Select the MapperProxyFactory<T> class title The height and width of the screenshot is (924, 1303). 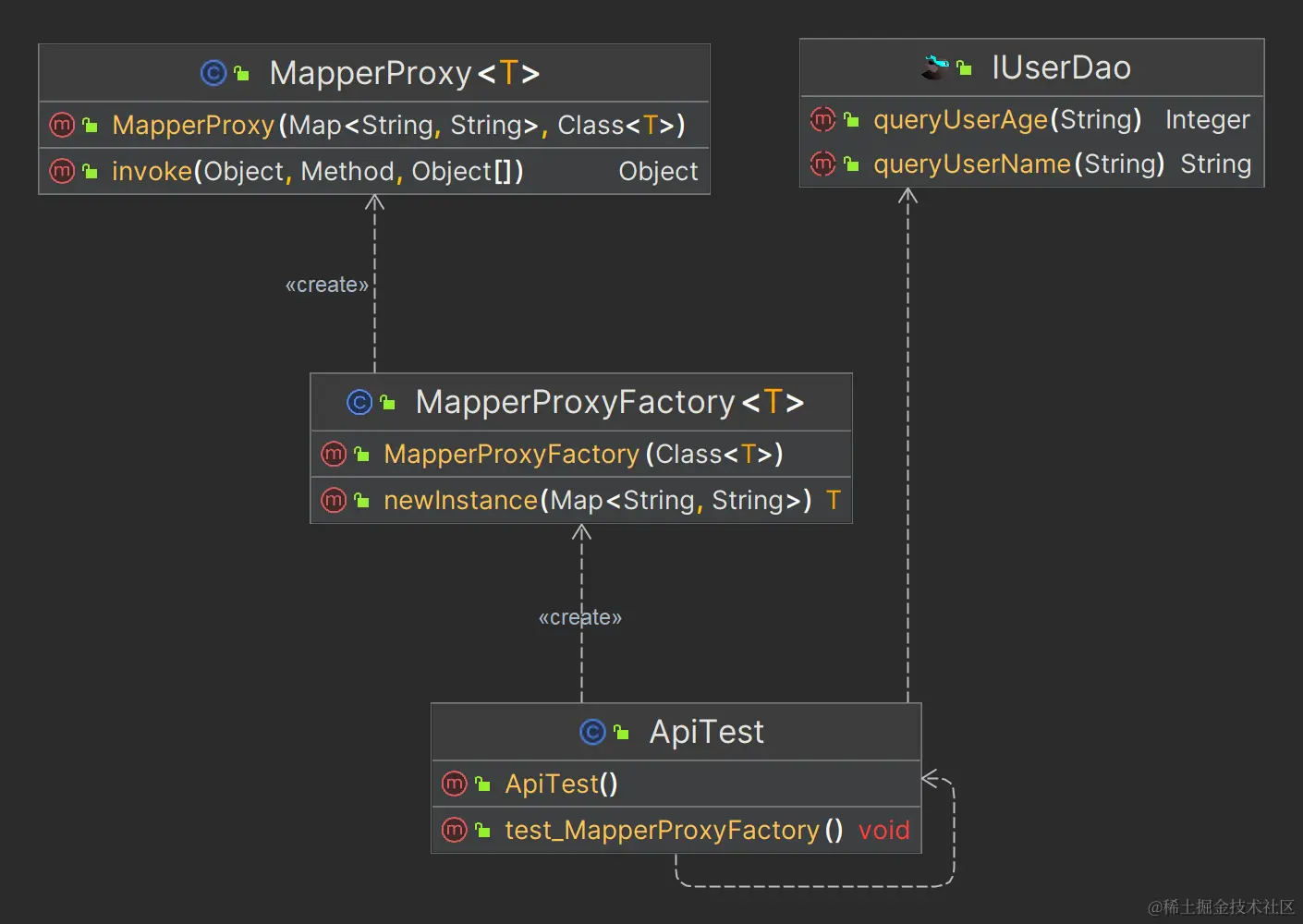(610, 402)
